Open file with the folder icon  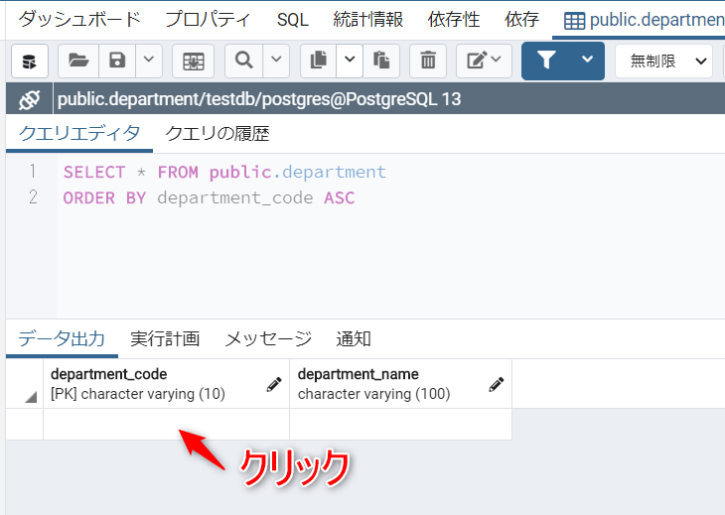click(x=79, y=61)
